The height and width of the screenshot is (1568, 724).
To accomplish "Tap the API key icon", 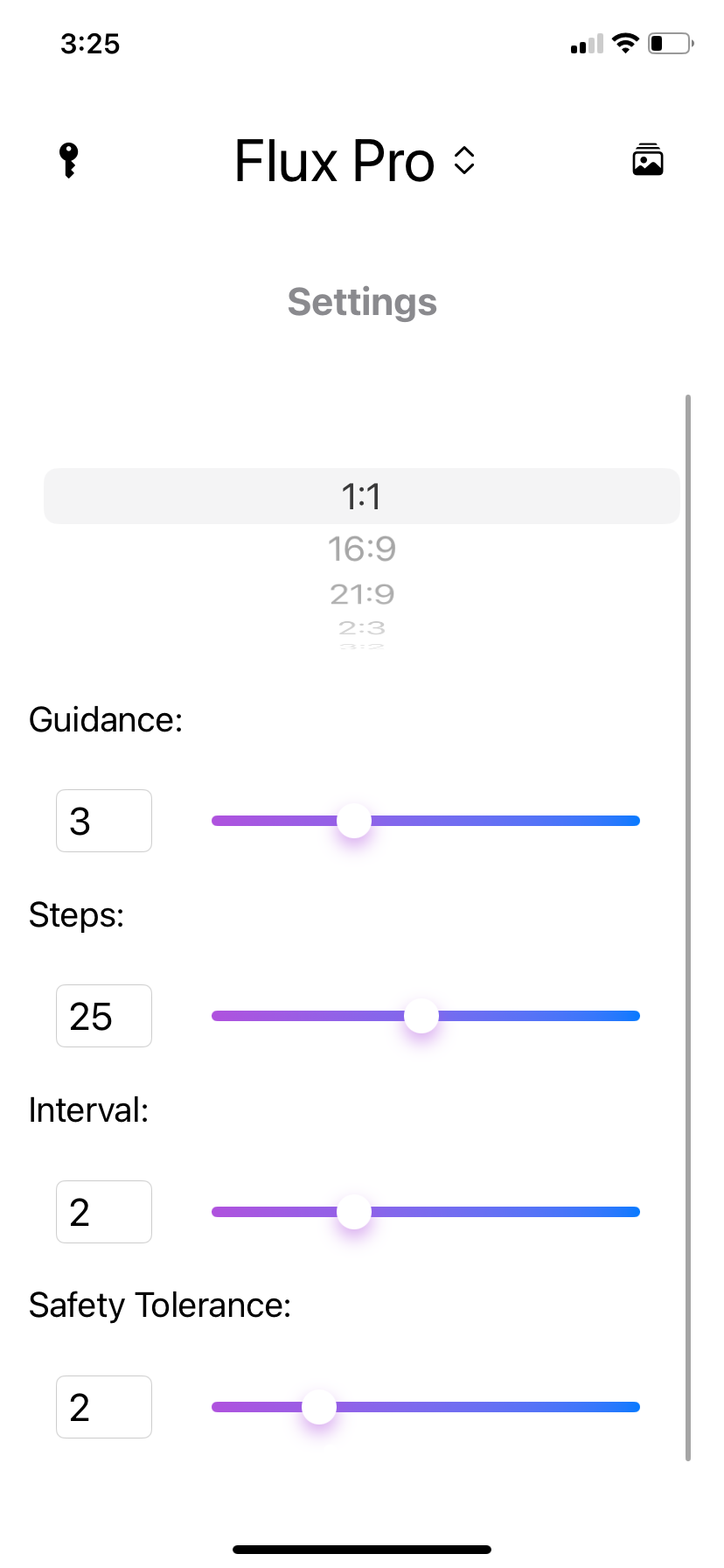I will [x=69, y=161].
